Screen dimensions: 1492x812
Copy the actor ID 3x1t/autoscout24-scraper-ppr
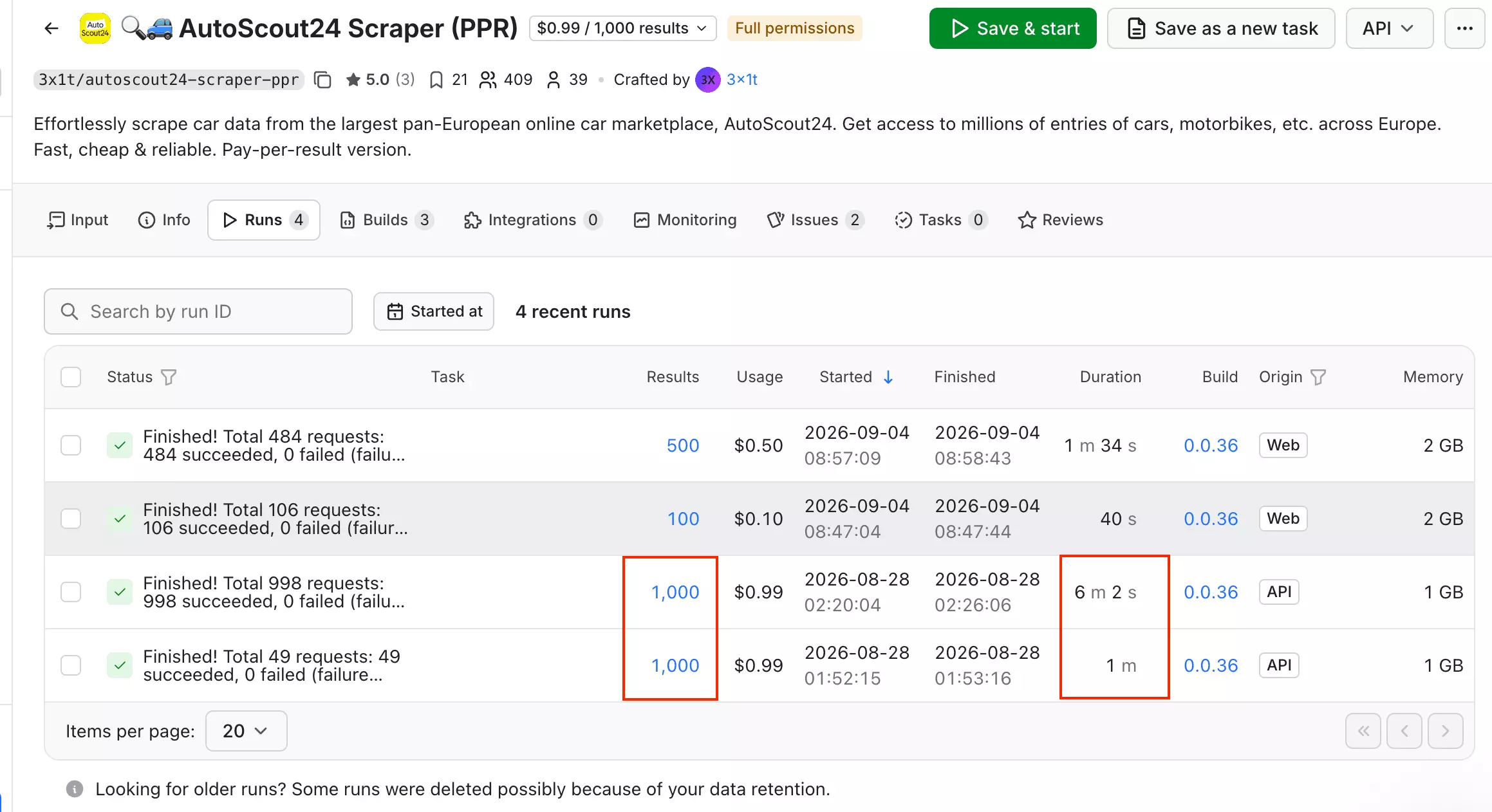coord(322,80)
